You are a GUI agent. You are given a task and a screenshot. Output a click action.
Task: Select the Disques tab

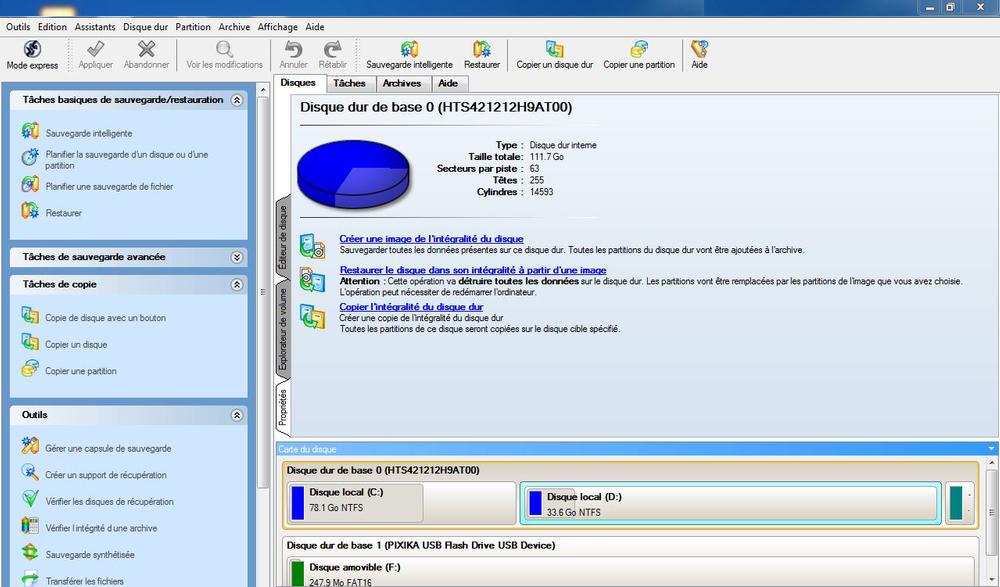pyautogui.click(x=298, y=82)
